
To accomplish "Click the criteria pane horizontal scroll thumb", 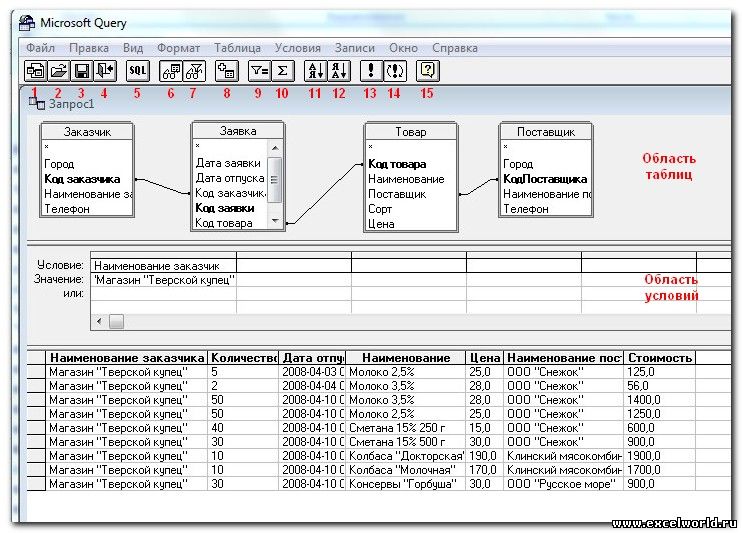I will click(x=116, y=321).
